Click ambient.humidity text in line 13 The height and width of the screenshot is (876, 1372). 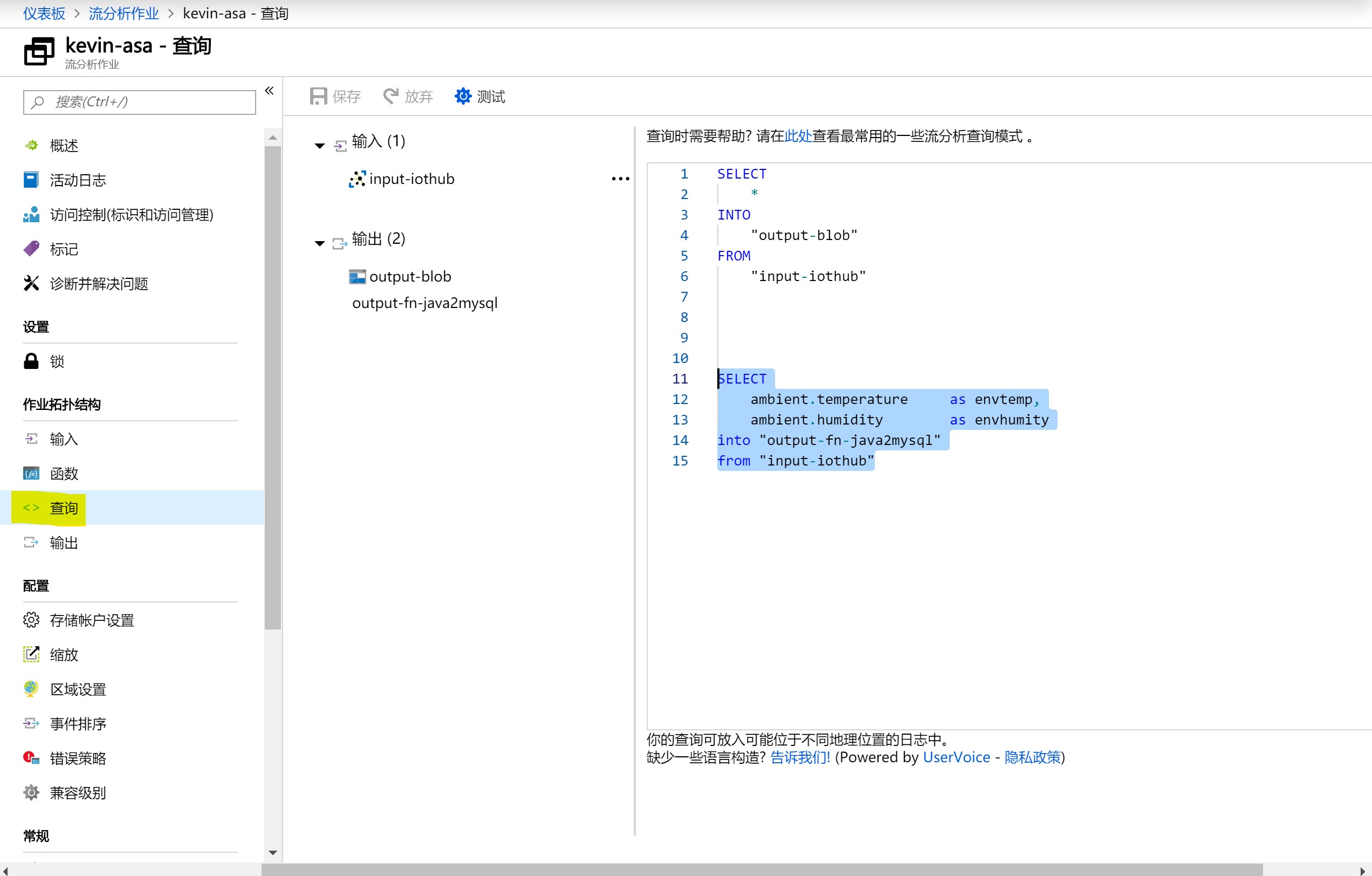[817, 420]
